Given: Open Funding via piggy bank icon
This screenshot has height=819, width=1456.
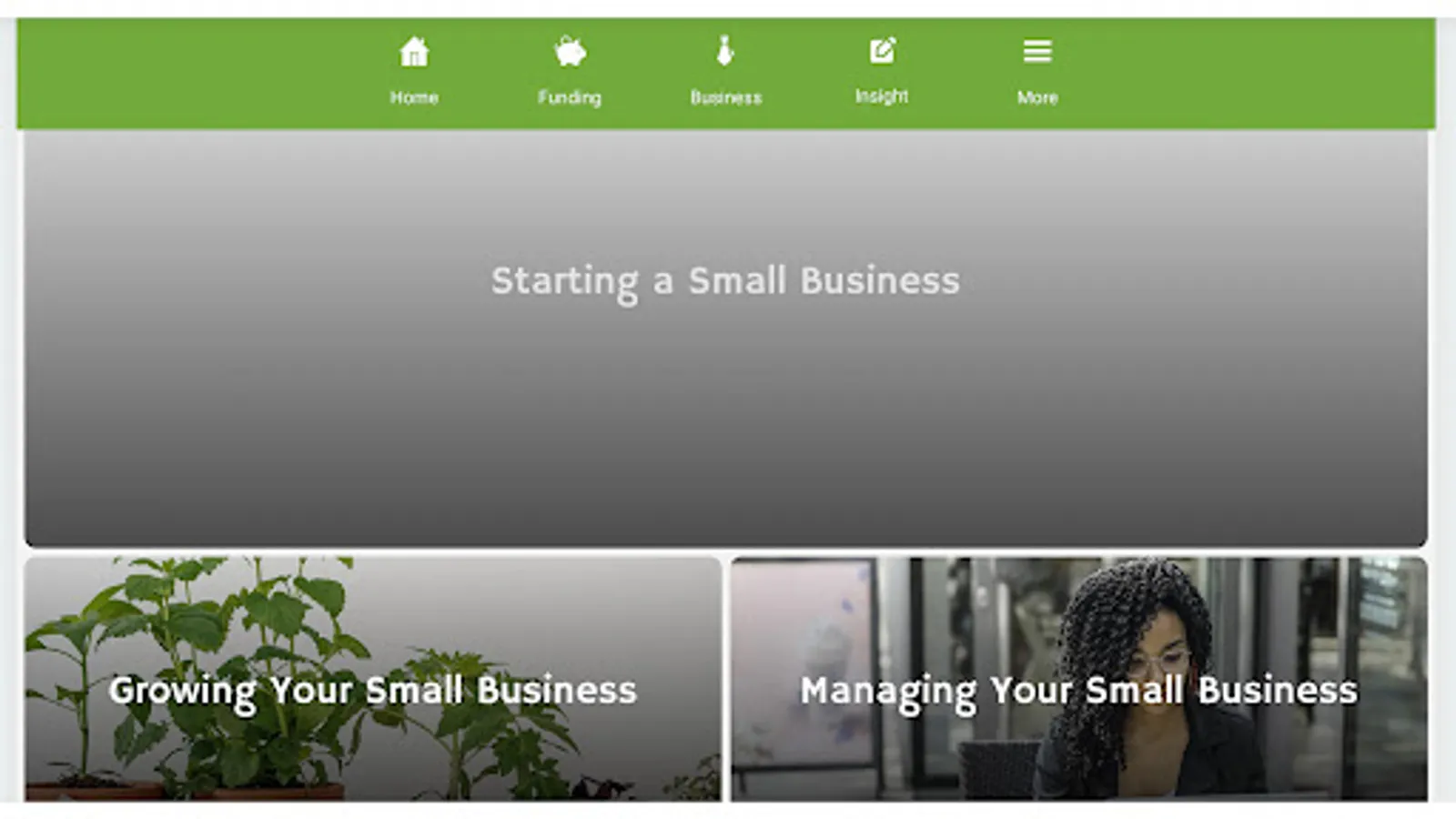Looking at the screenshot, I should tap(571, 52).
